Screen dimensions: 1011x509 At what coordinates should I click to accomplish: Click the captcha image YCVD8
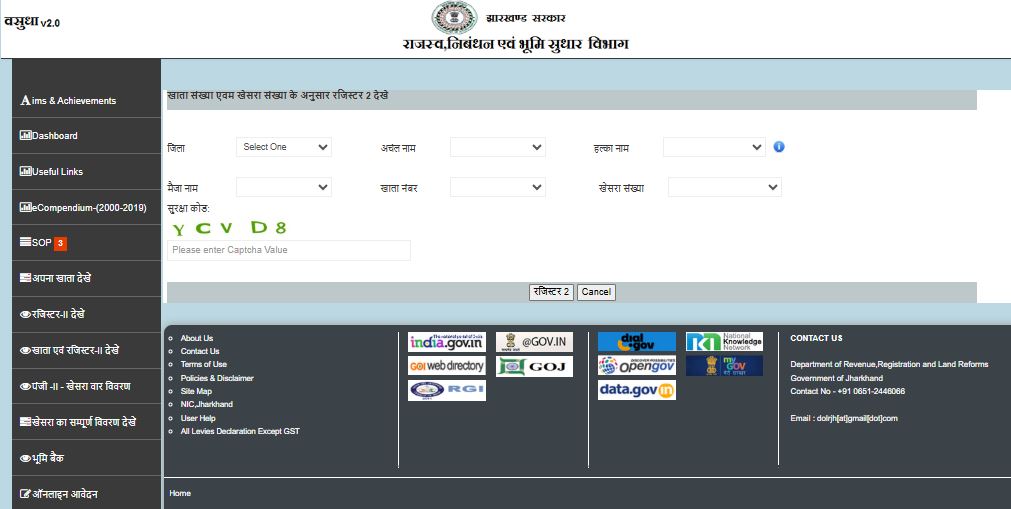pyautogui.click(x=229, y=228)
